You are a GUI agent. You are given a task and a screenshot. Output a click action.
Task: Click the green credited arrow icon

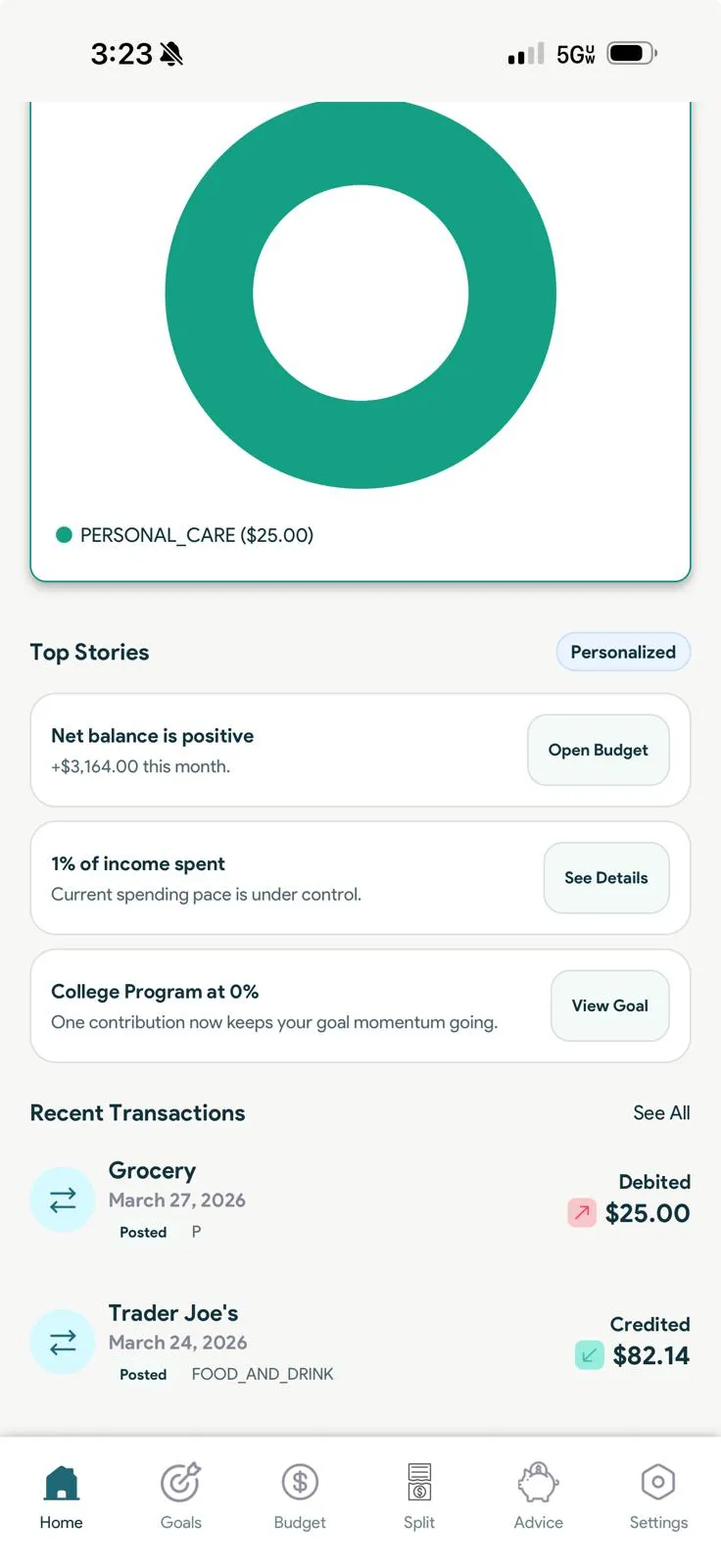click(x=589, y=1355)
